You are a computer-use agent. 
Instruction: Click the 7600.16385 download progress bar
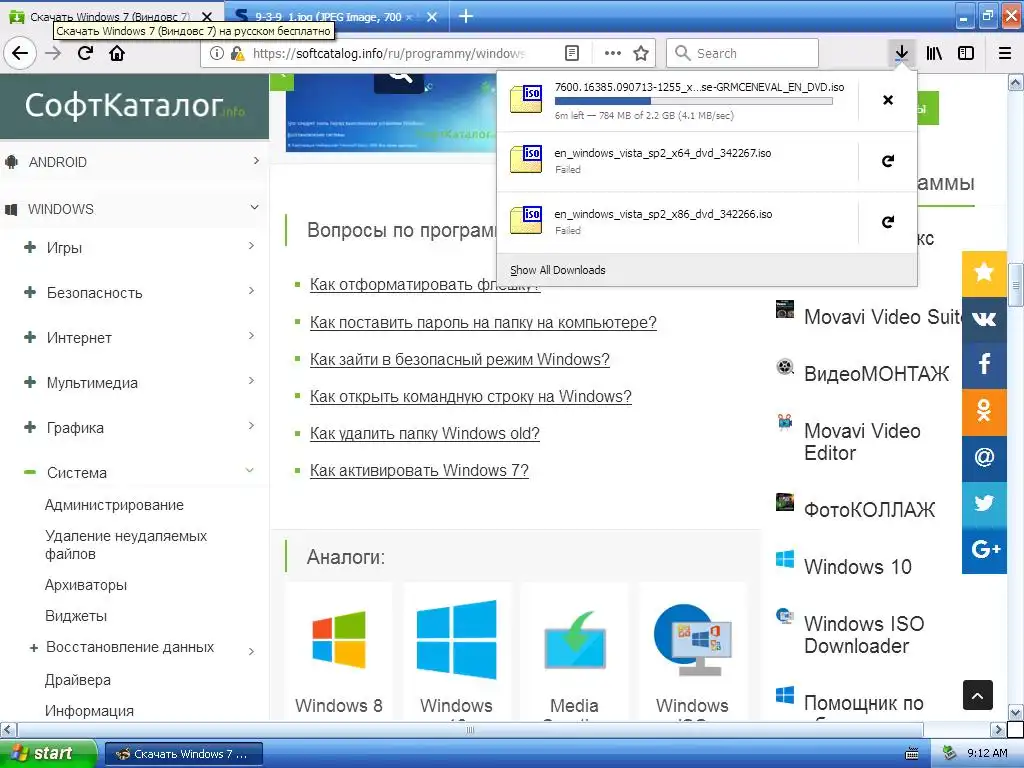point(694,101)
